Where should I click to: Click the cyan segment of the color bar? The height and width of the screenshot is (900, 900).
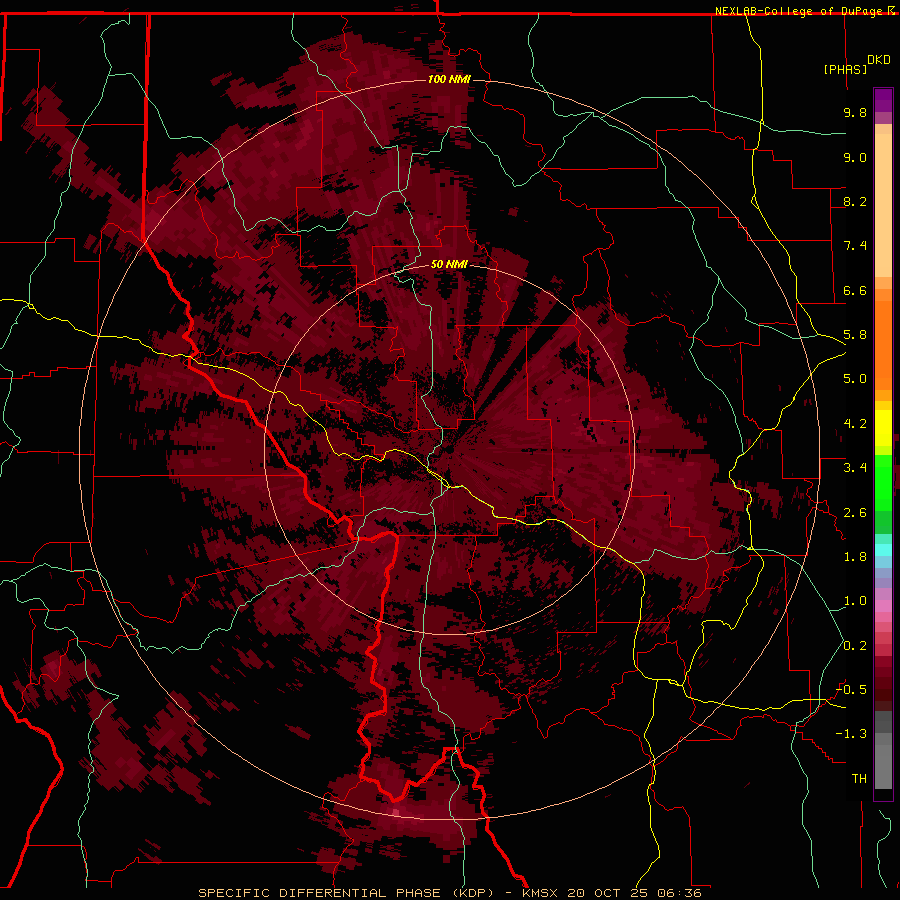coord(883,549)
